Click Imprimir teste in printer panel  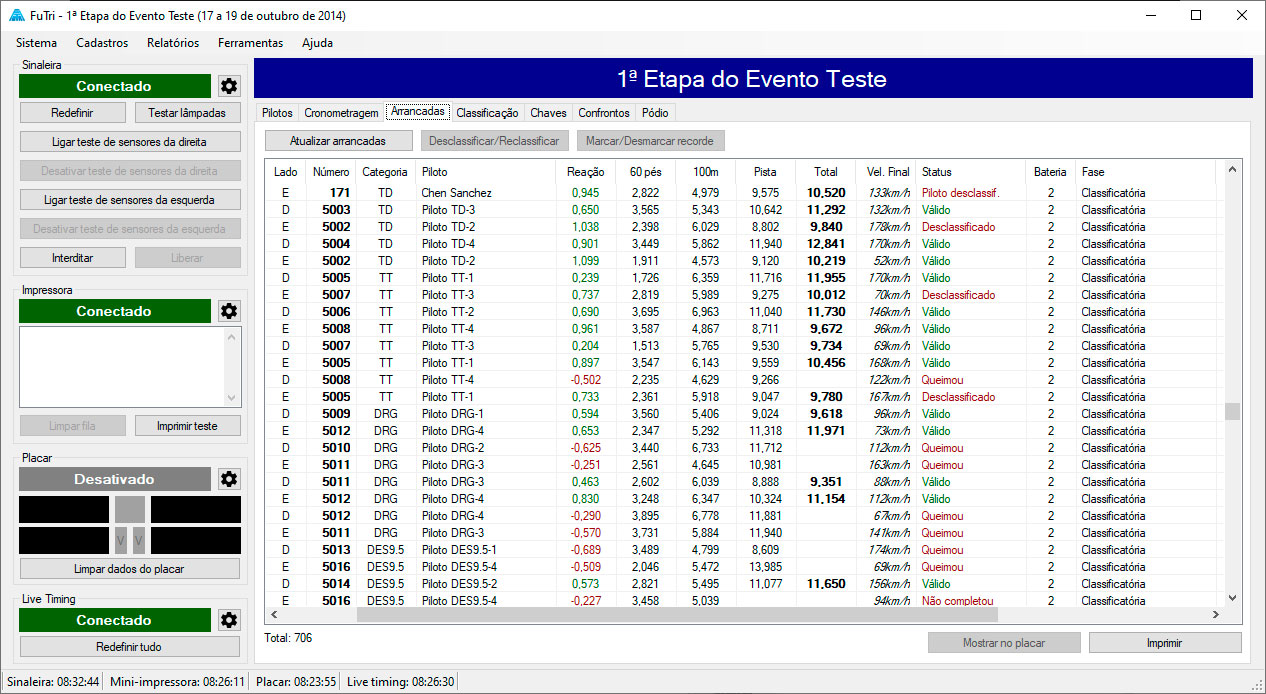click(x=187, y=426)
